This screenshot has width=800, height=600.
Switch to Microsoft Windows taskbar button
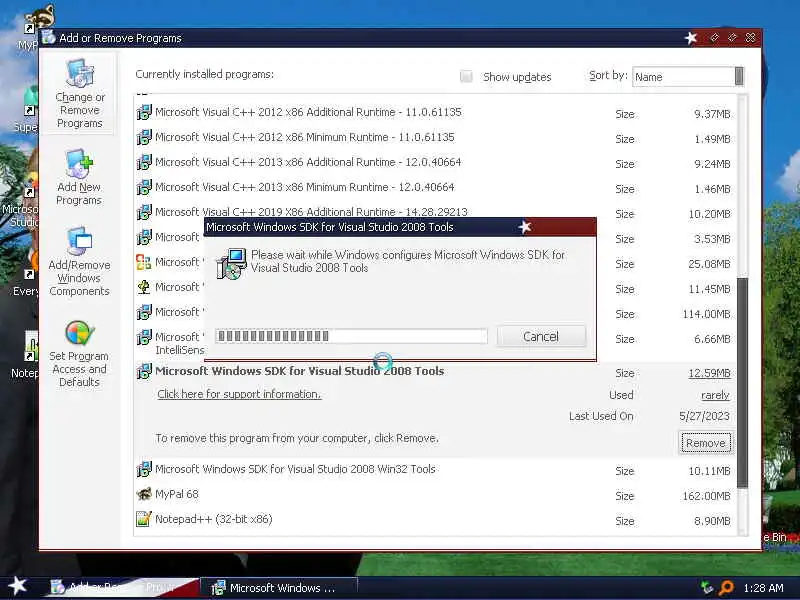(279, 588)
